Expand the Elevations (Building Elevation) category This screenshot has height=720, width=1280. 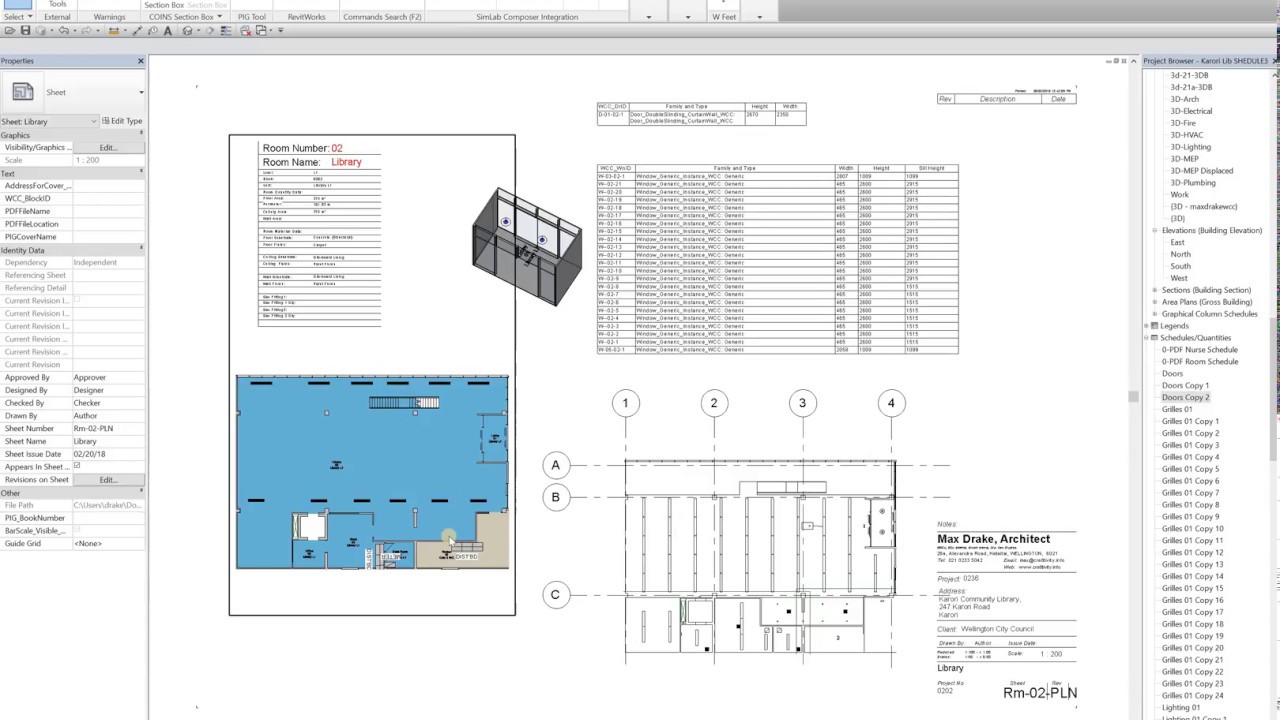(x=1154, y=230)
